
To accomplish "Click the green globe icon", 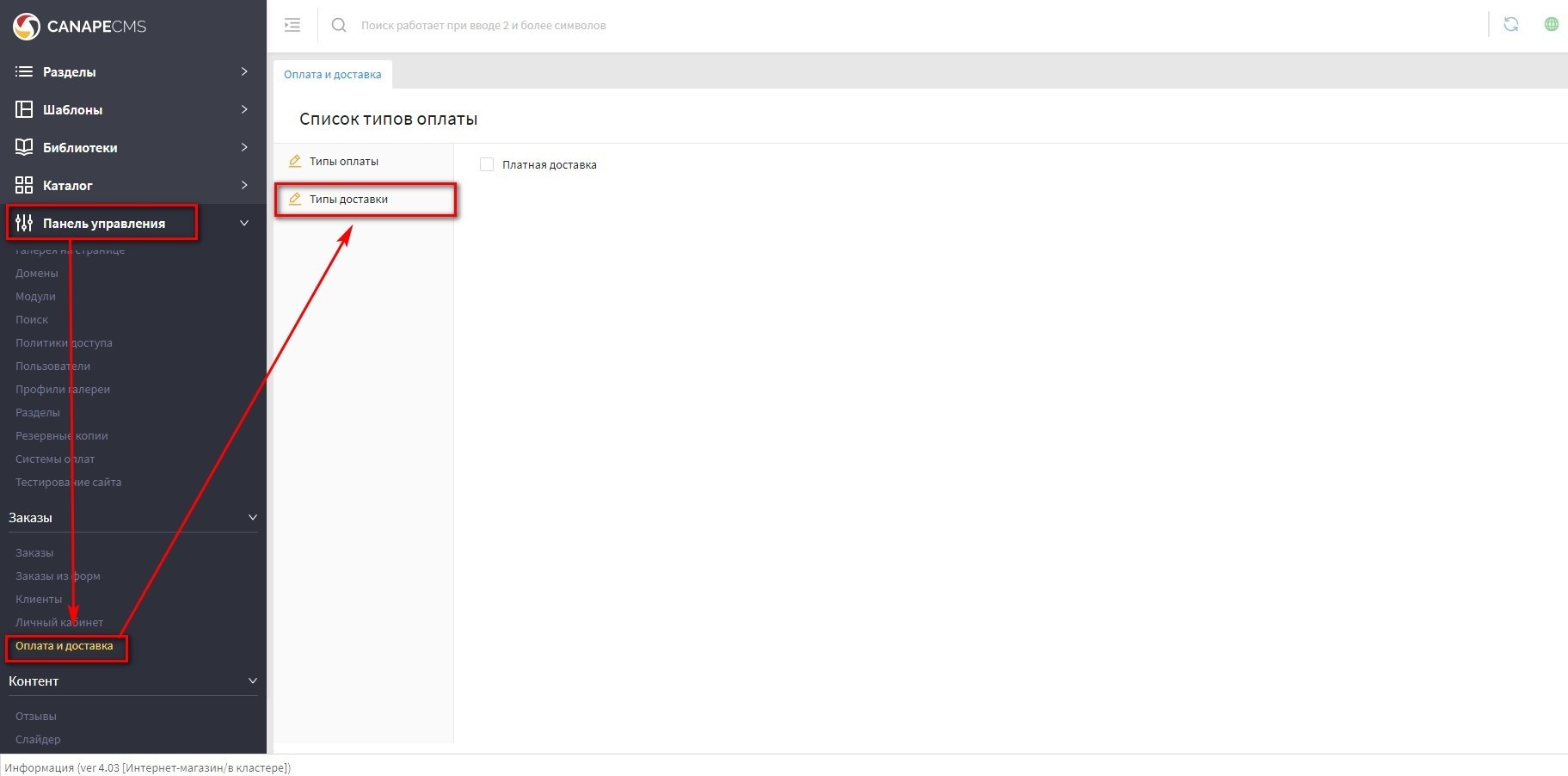I will 1551,25.
